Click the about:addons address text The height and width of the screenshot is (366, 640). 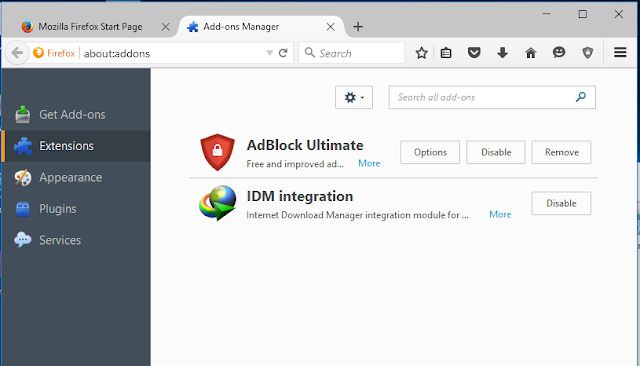[x=117, y=53]
